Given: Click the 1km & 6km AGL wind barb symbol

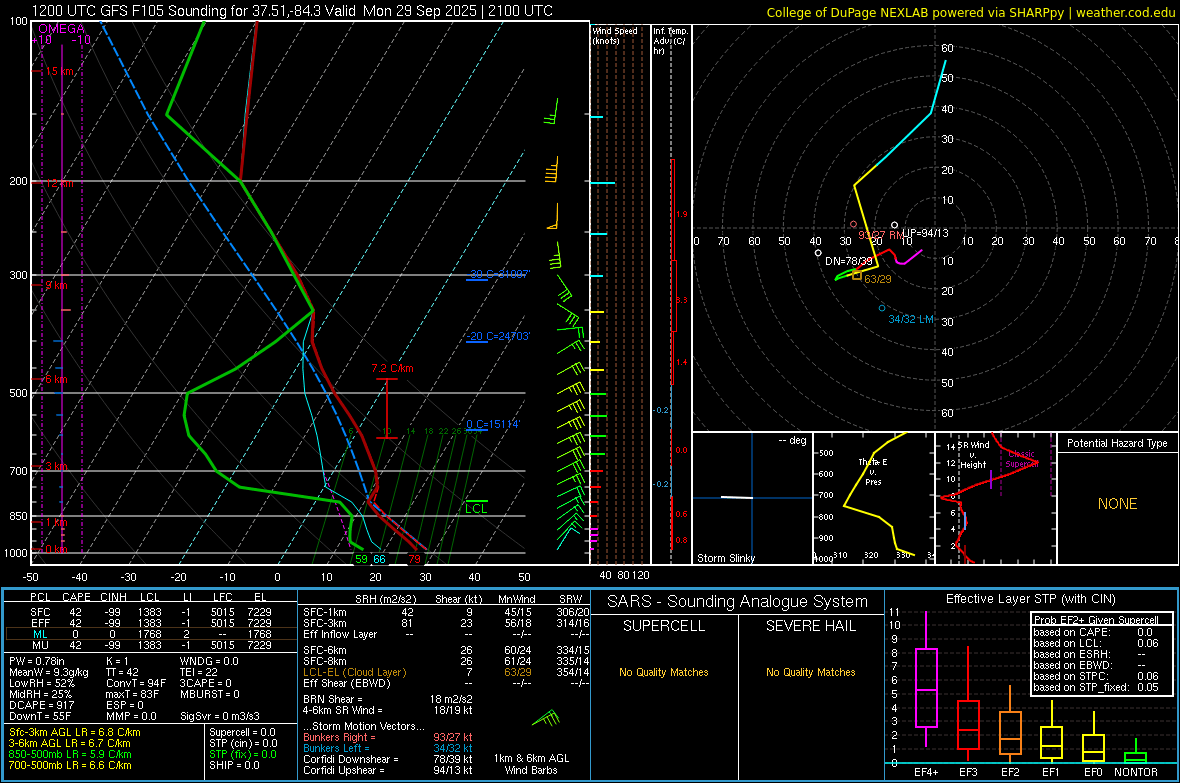Looking at the screenshot, I should [546, 719].
